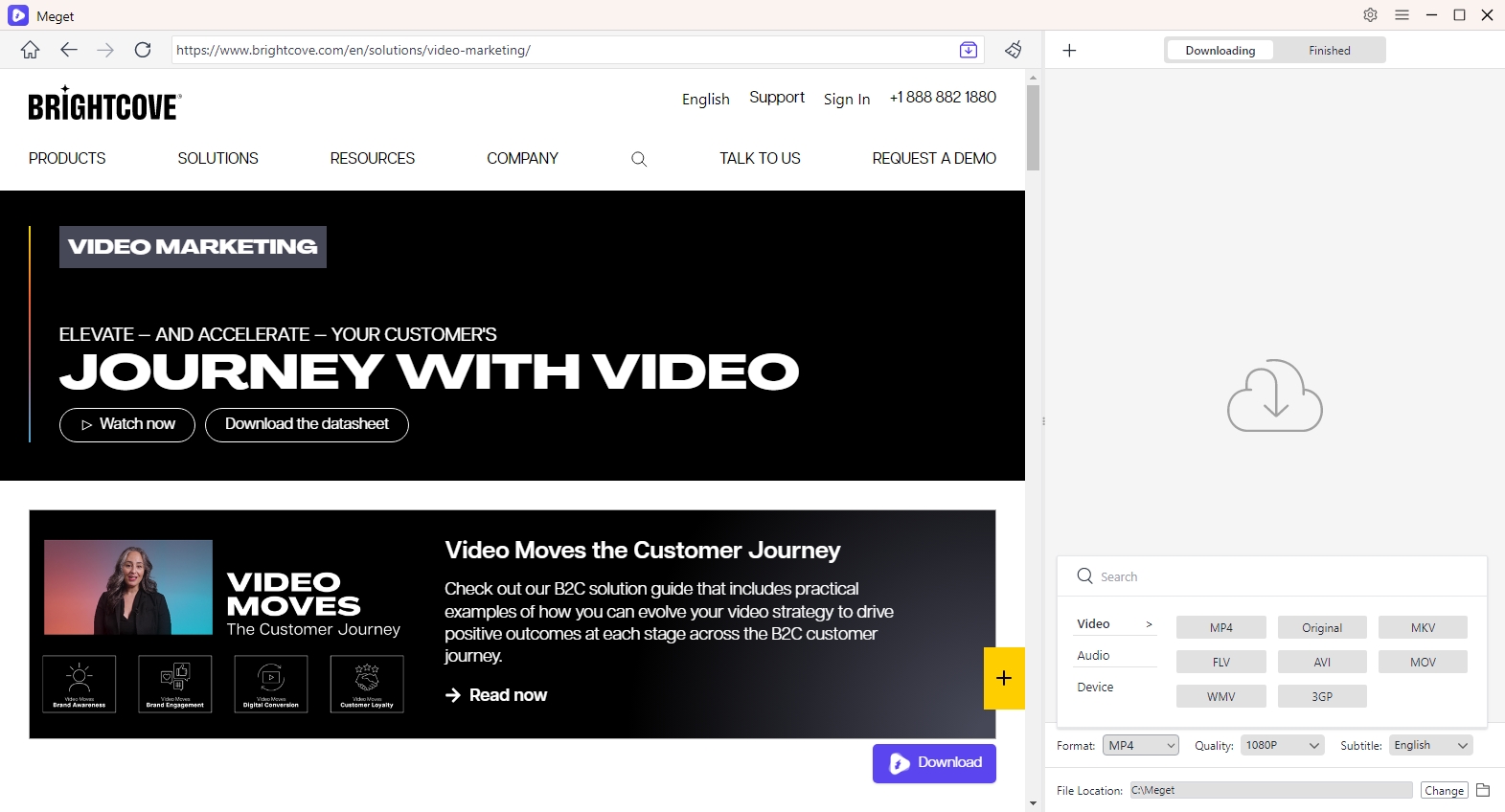Viewport: 1505px width, 812px height.
Task: Click the scrollbar up arrow
Action: point(1033,77)
